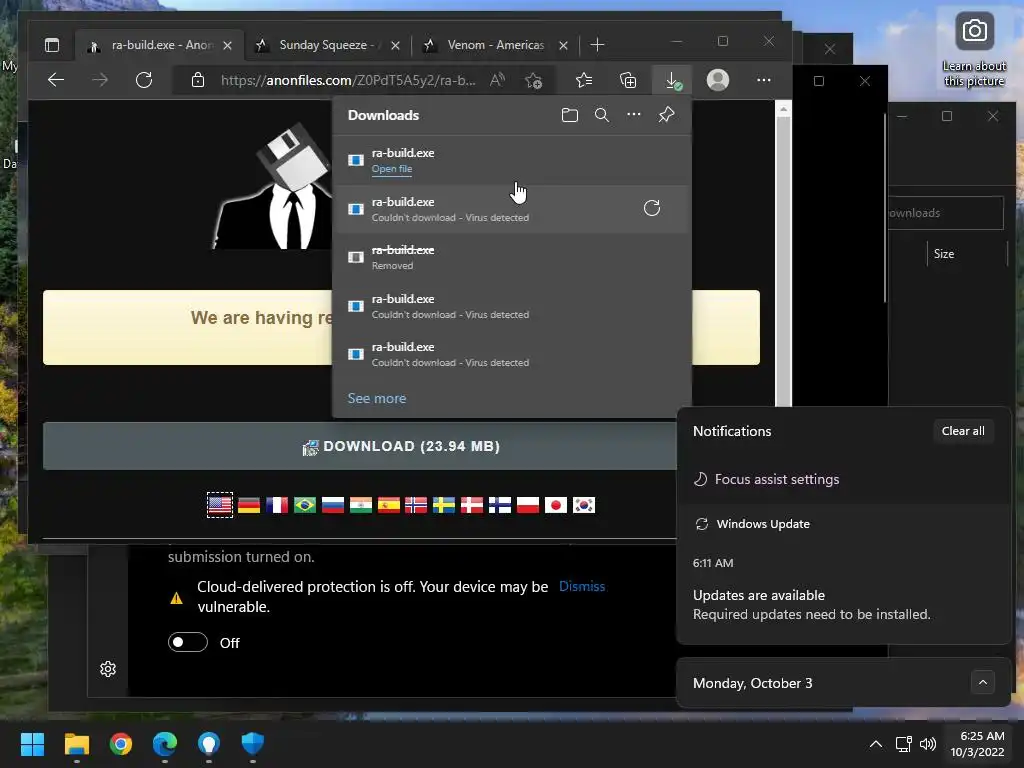Select the Russian flag language

pyautogui.click(x=333, y=505)
